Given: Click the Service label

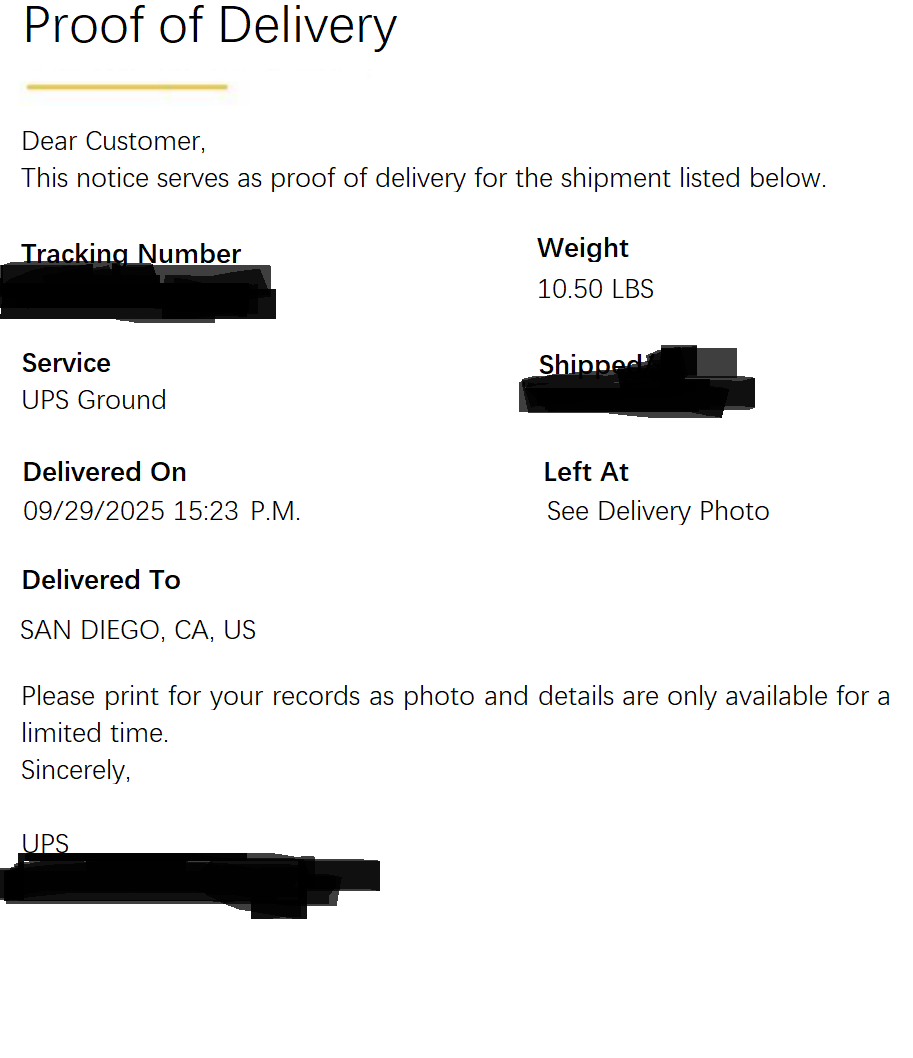Looking at the screenshot, I should tap(66, 363).
